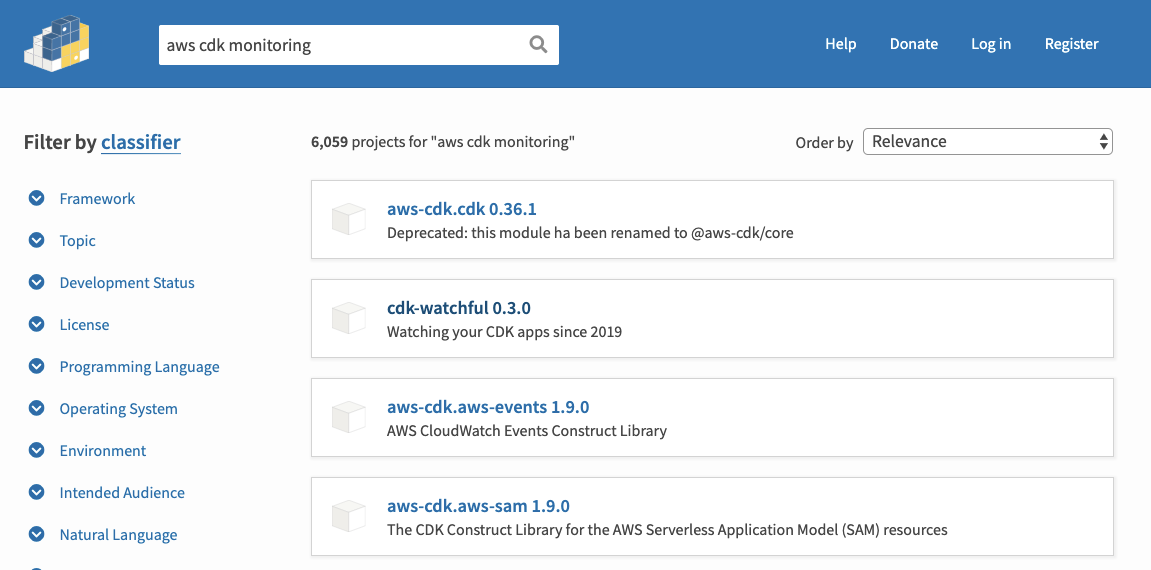Image resolution: width=1151 pixels, height=570 pixels.
Task: Click the Development Status filter label
Action: pyautogui.click(x=127, y=282)
